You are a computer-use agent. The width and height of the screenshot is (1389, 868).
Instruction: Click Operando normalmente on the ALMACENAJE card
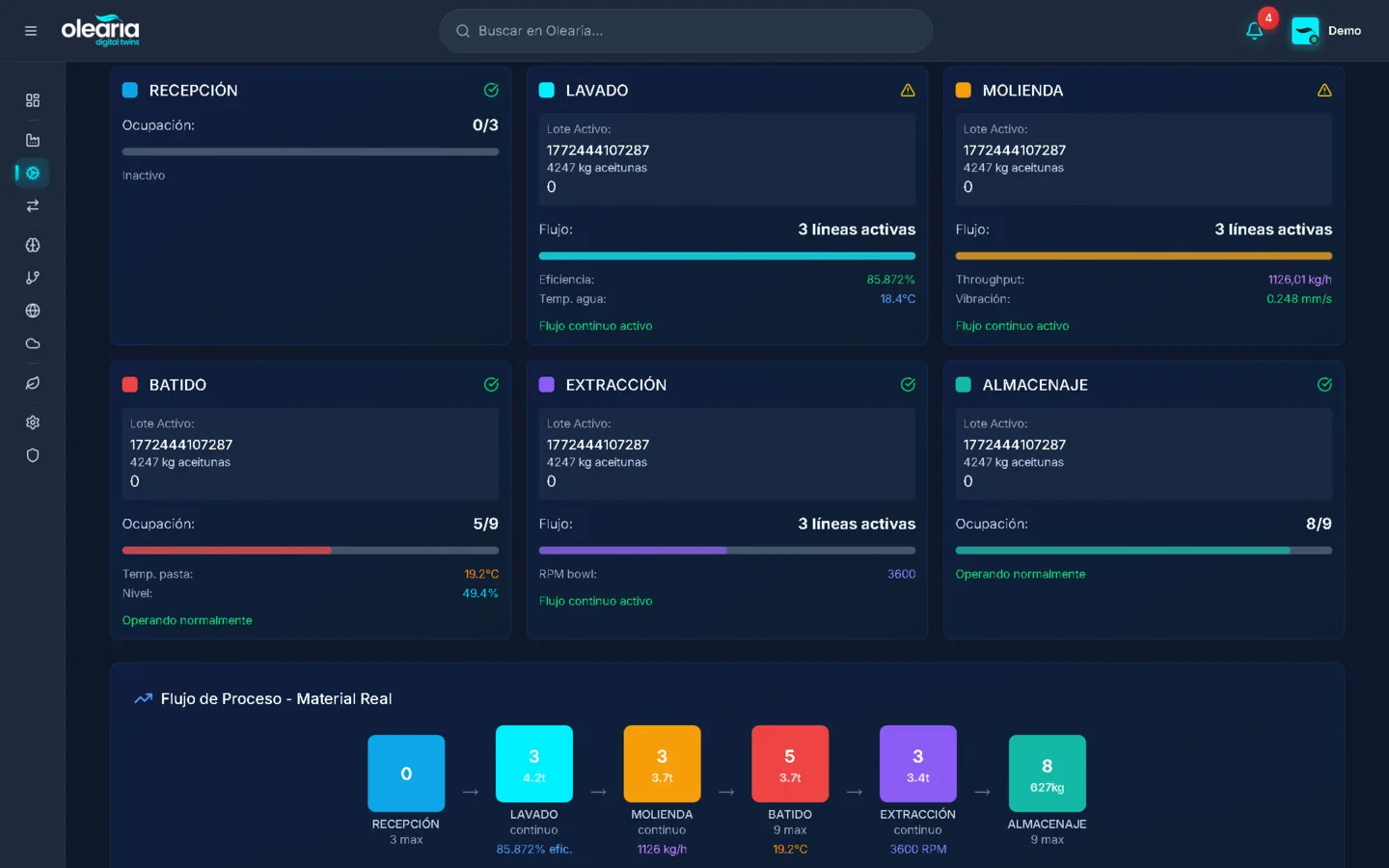[1021, 573]
